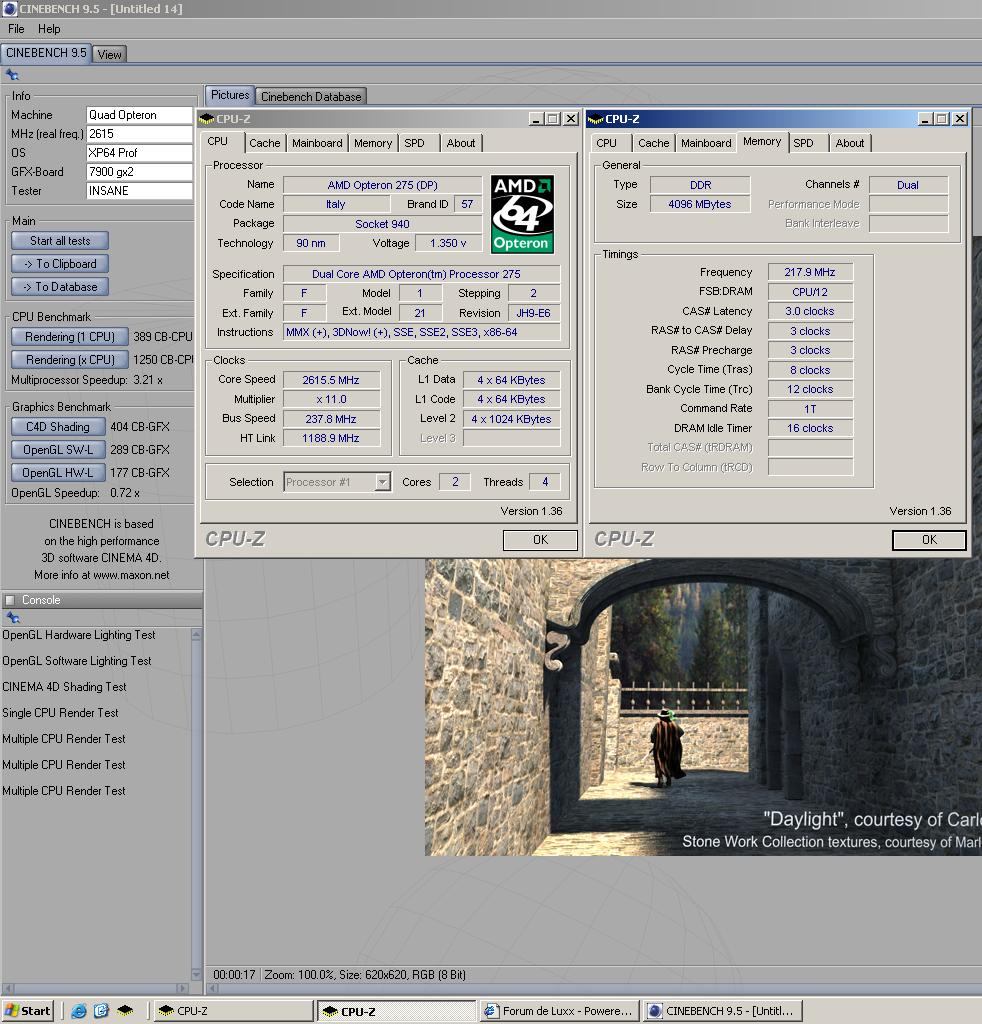The image size is (982, 1024).
Task: Switch to second CPU-Z taskbar button
Action: pyautogui.click(x=397, y=1012)
